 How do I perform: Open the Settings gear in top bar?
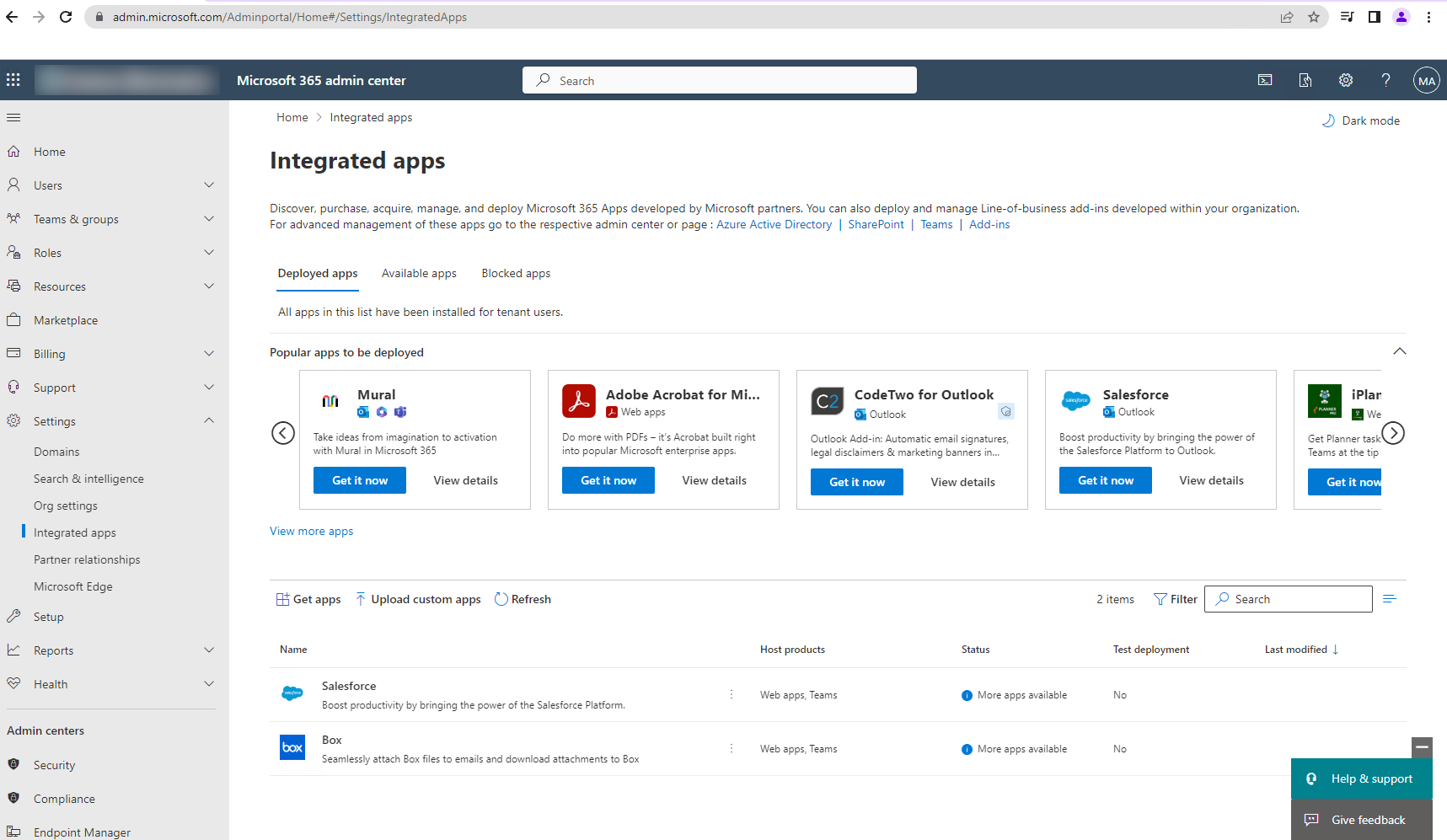click(1345, 79)
